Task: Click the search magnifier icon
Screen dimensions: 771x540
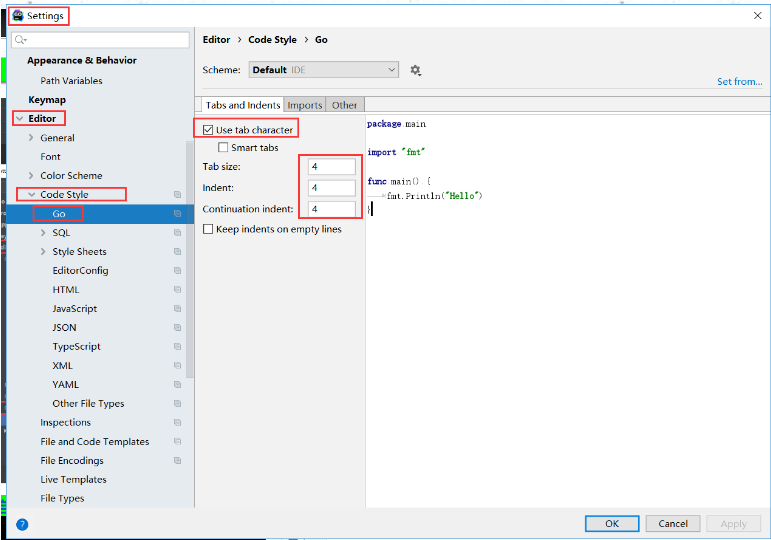Action: [x=20, y=40]
